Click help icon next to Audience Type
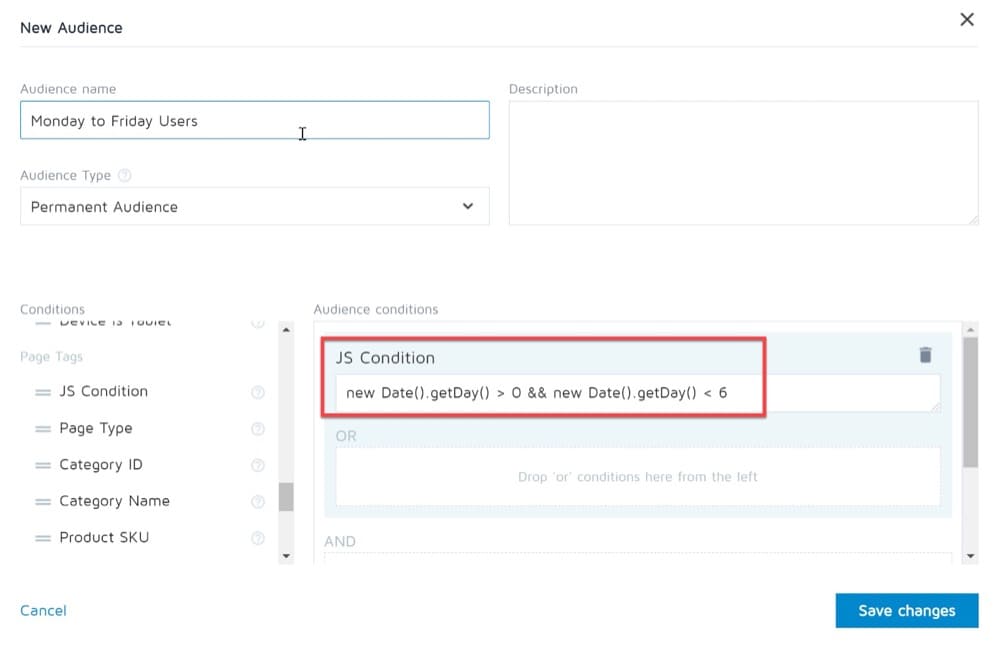This screenshot has height=653, width=1000. coord(125,175)
